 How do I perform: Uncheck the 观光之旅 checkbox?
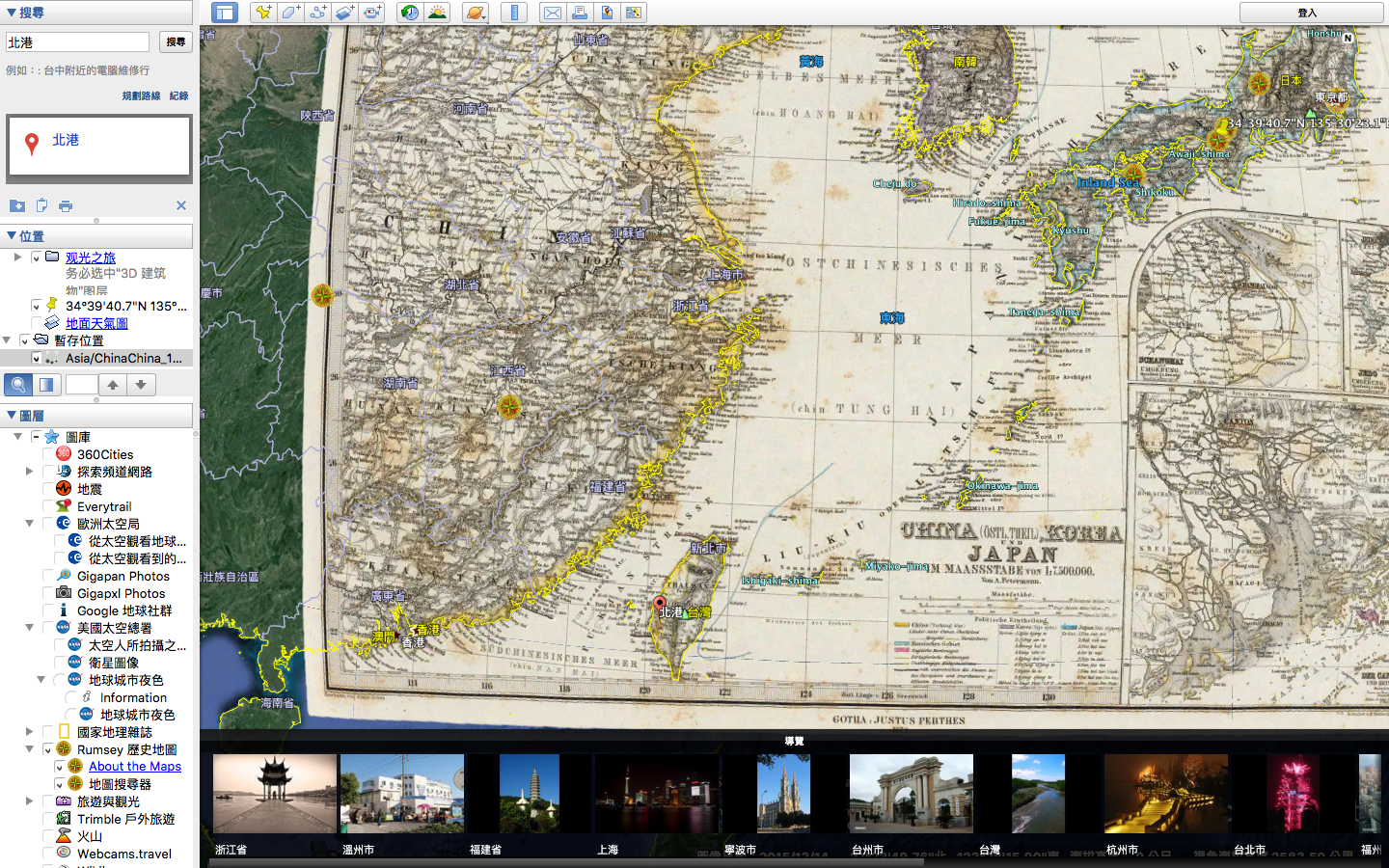(x=36, y=258)
